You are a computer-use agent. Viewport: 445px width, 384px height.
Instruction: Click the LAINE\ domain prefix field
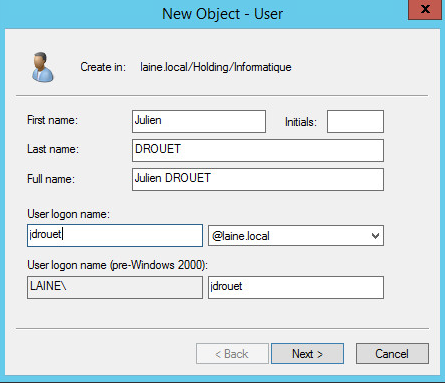[115, 287]
